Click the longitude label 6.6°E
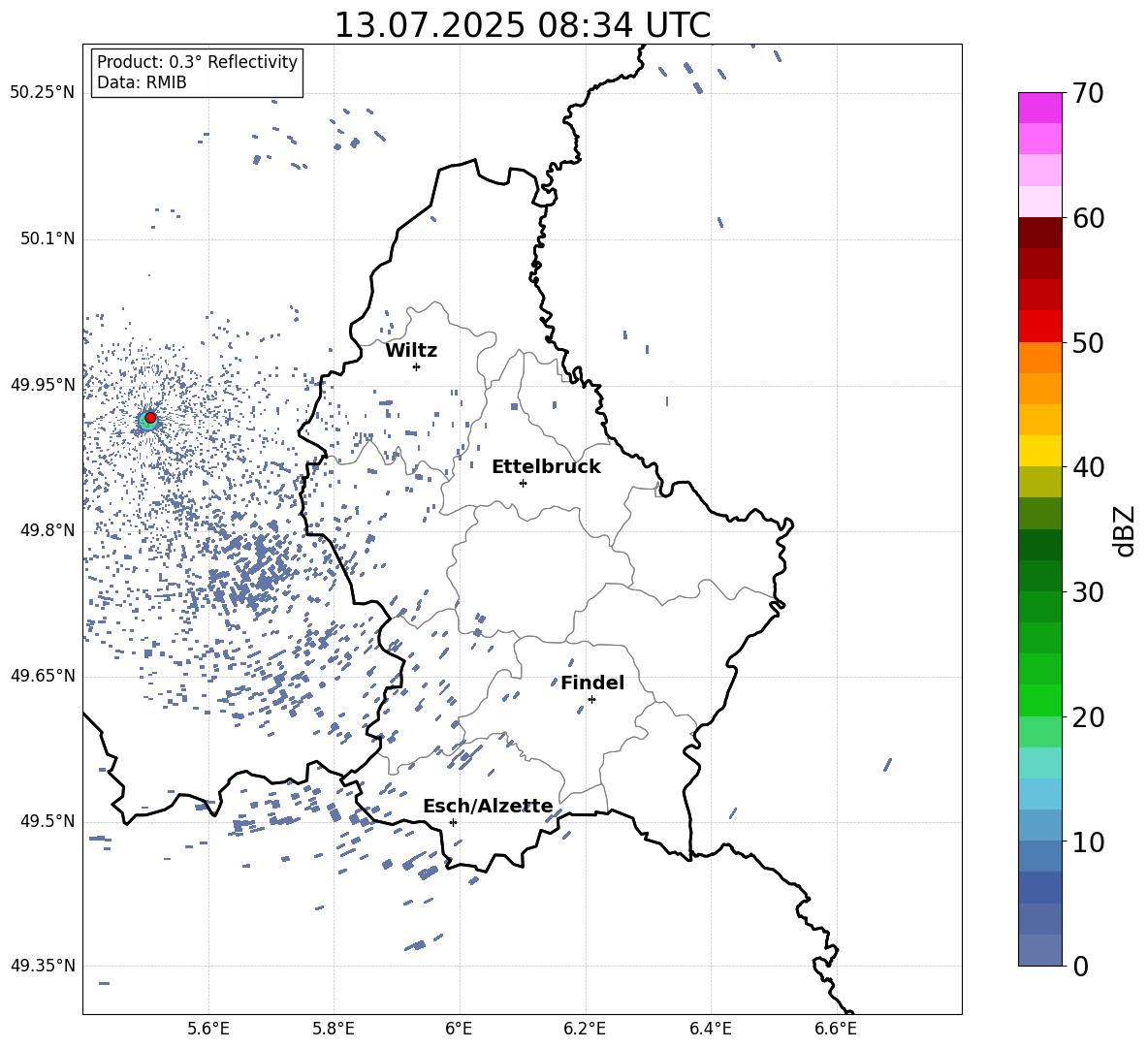1148x1048 pixels. [836, 1030]
